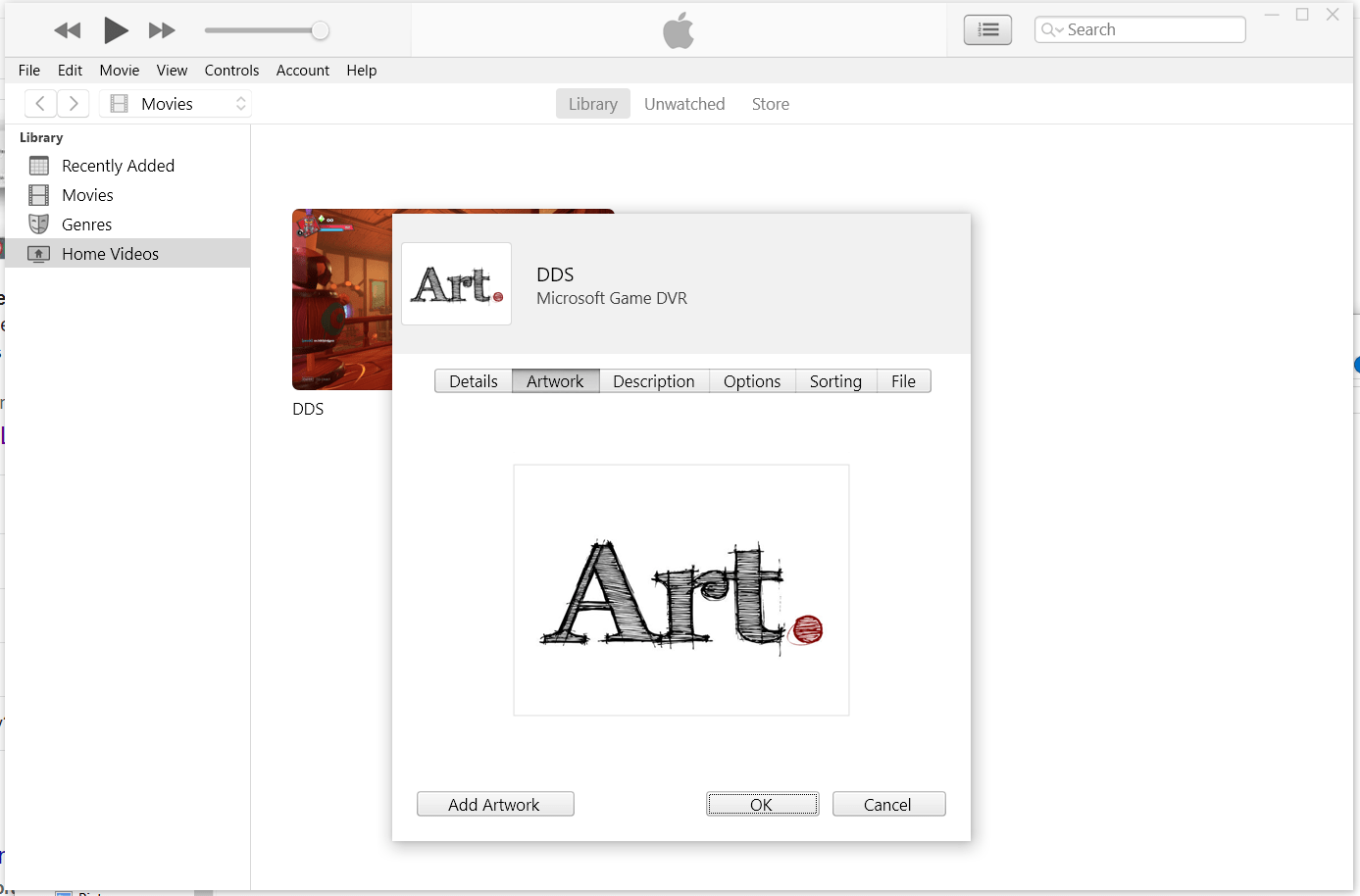
Task: Click the Rewind icon
Action: pyautogui.click(x=67, y=29)
